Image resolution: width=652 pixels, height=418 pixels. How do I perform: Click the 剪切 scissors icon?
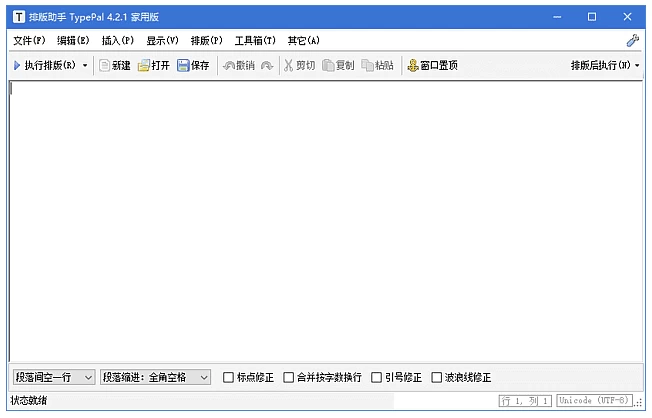289,66
